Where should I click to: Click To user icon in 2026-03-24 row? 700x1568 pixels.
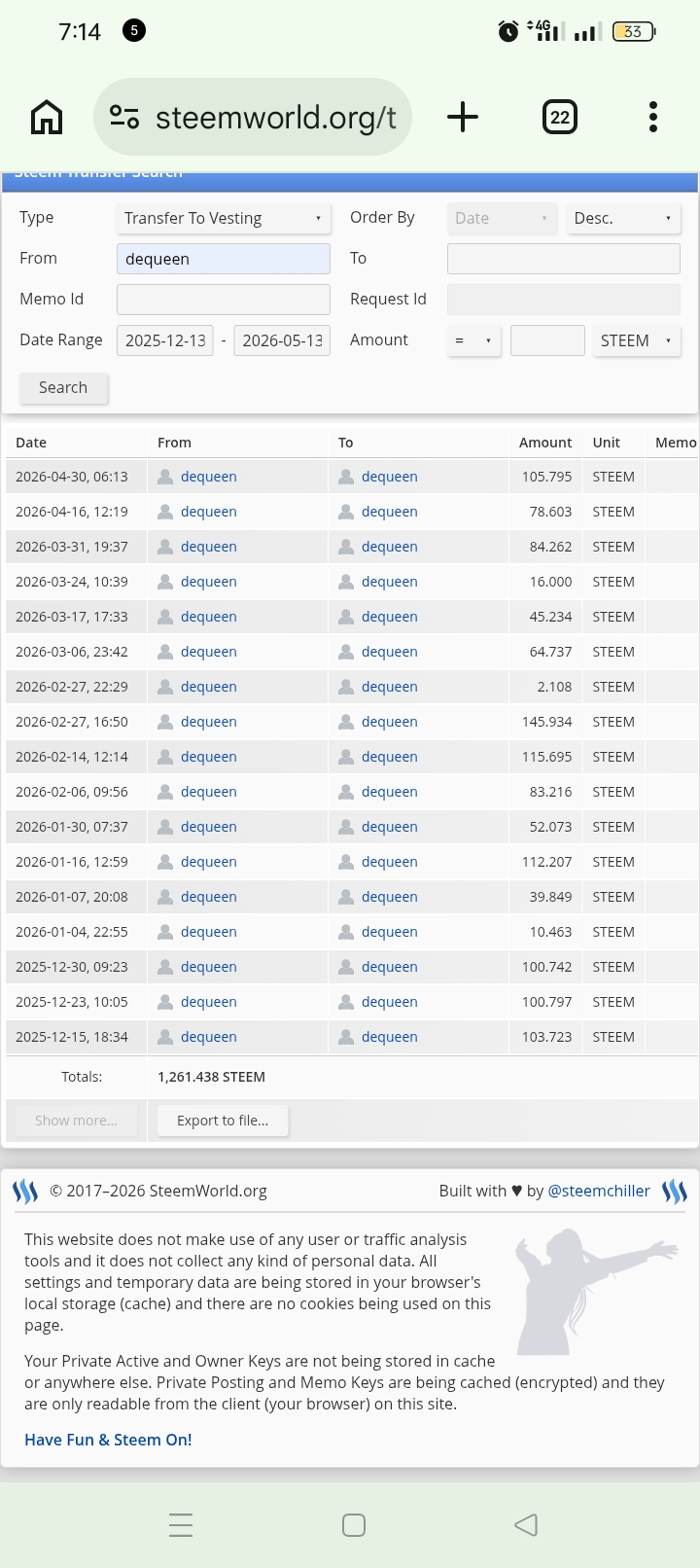pos(346,582)
